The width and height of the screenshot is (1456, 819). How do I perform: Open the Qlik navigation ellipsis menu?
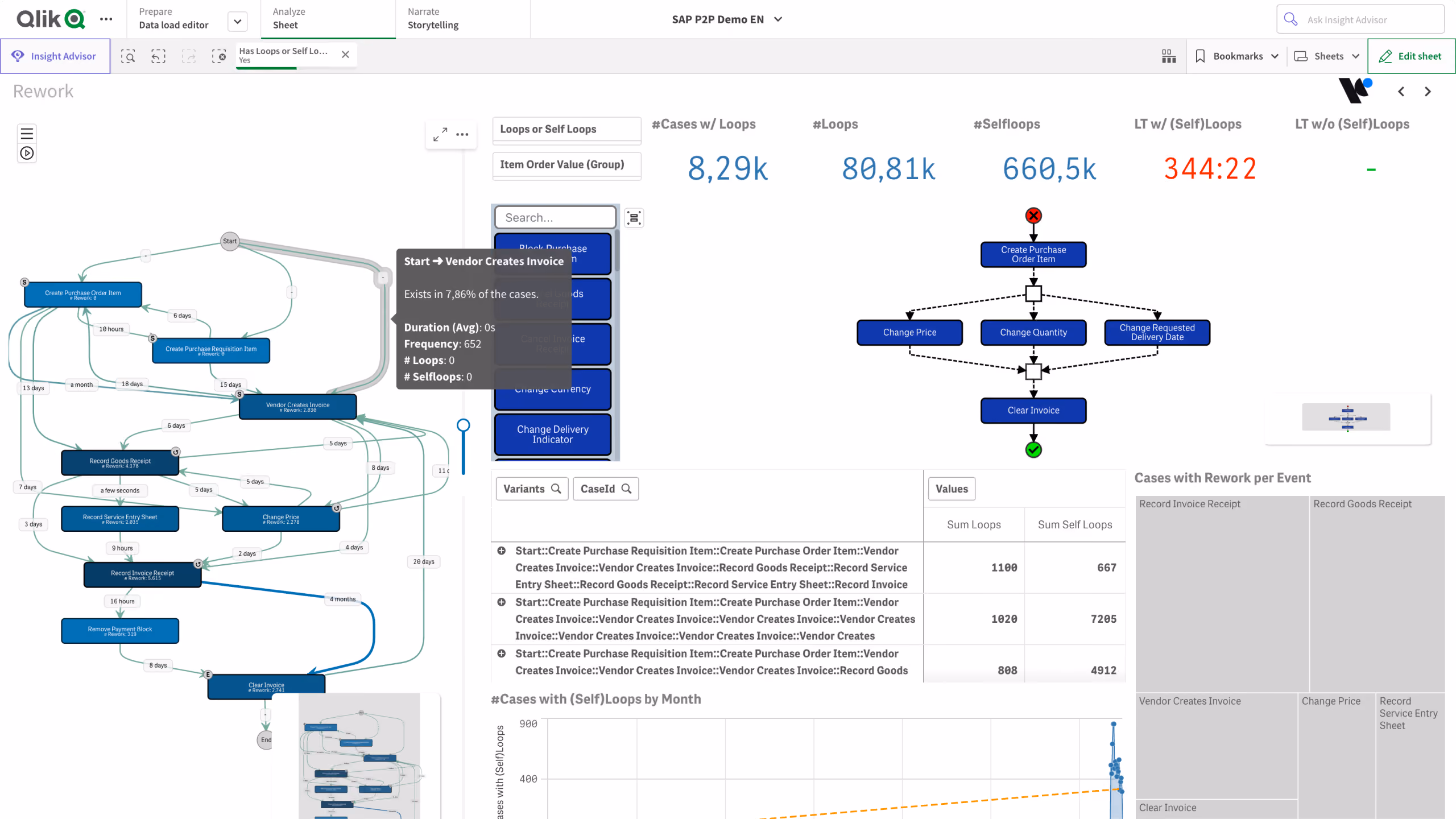tap(106, 19)
